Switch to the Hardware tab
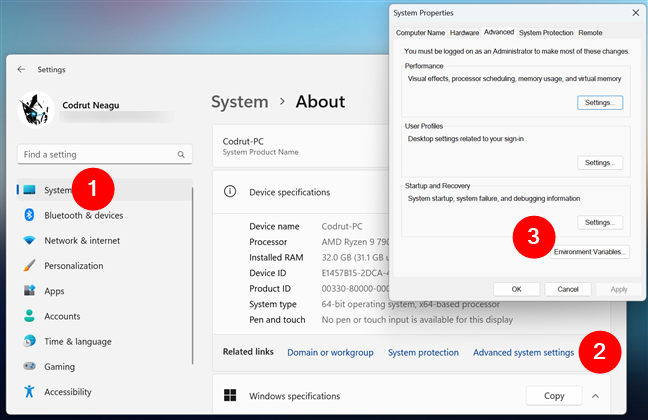This screenshot has height=420, width=648. coord(465,33)
